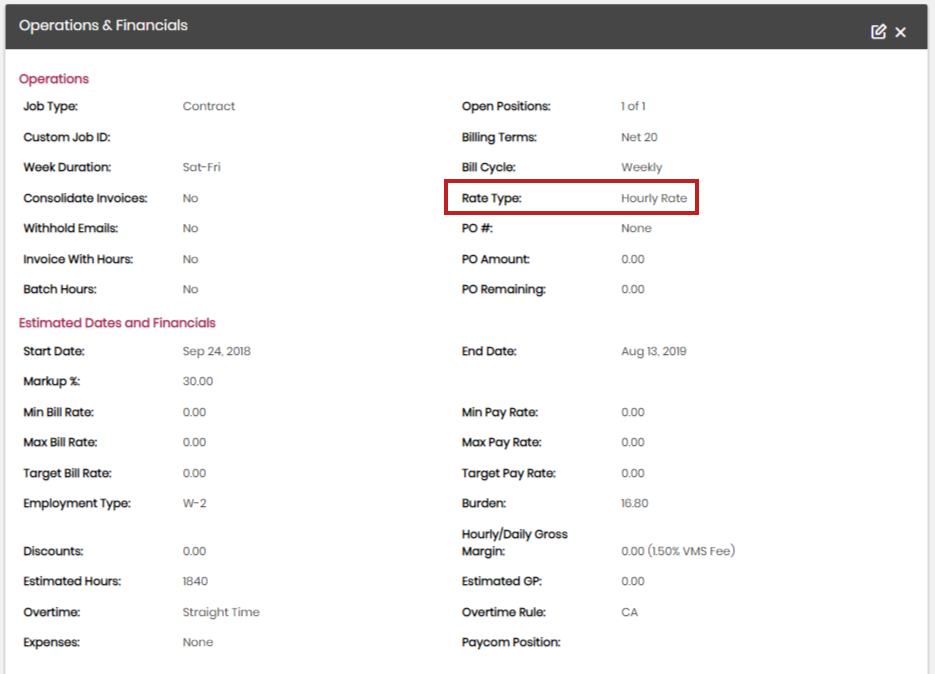The width and height of the screenshot is (935, 674).
Task: Click the Rate Type label
Action: tap(491, 198)
